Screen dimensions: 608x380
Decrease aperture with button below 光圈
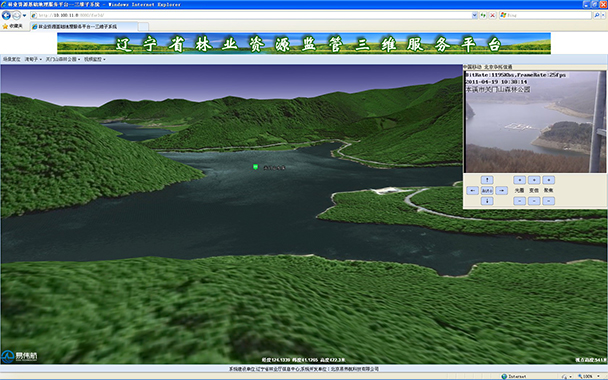click(x=520, y=201)
